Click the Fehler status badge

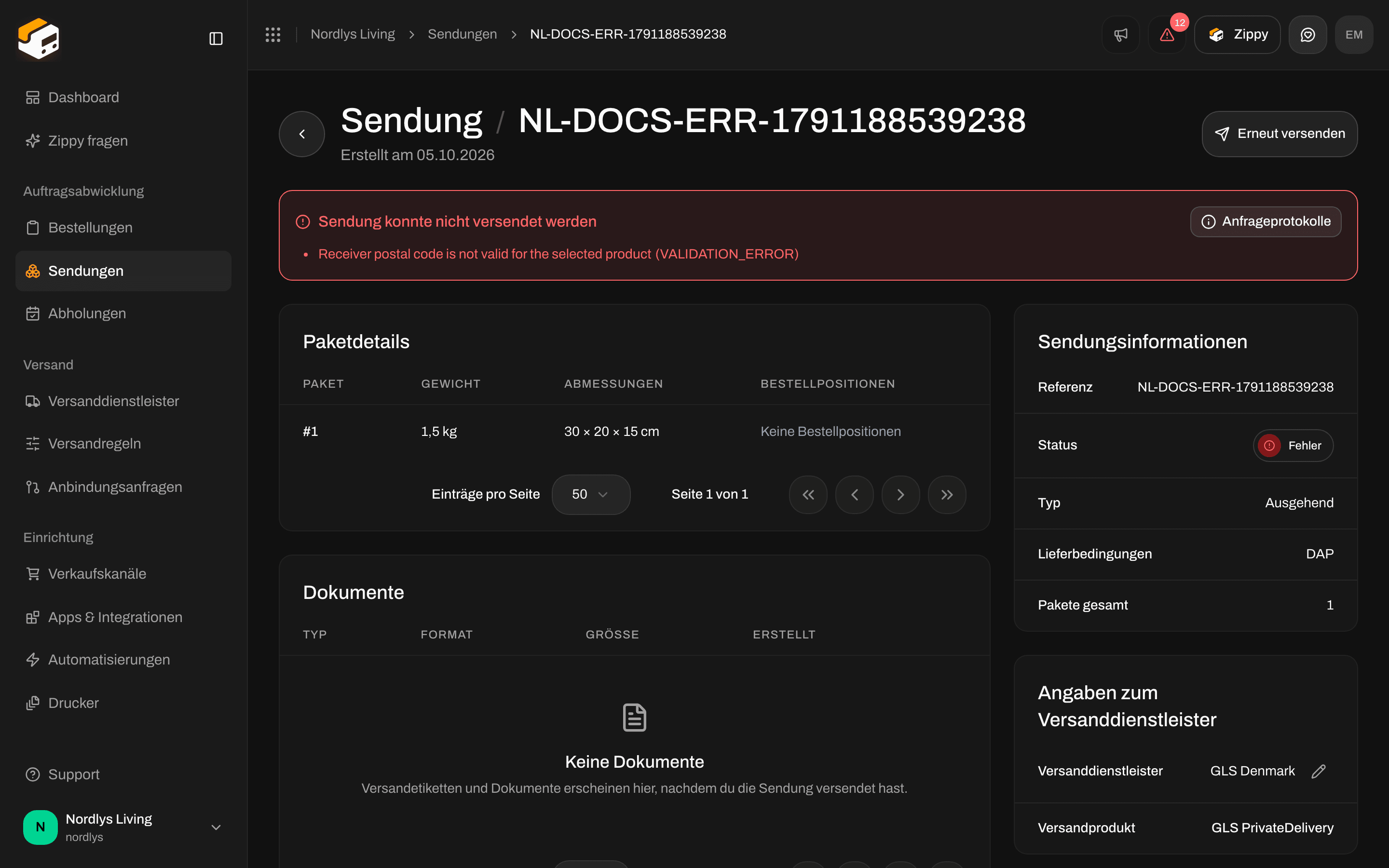[1293, 446]
